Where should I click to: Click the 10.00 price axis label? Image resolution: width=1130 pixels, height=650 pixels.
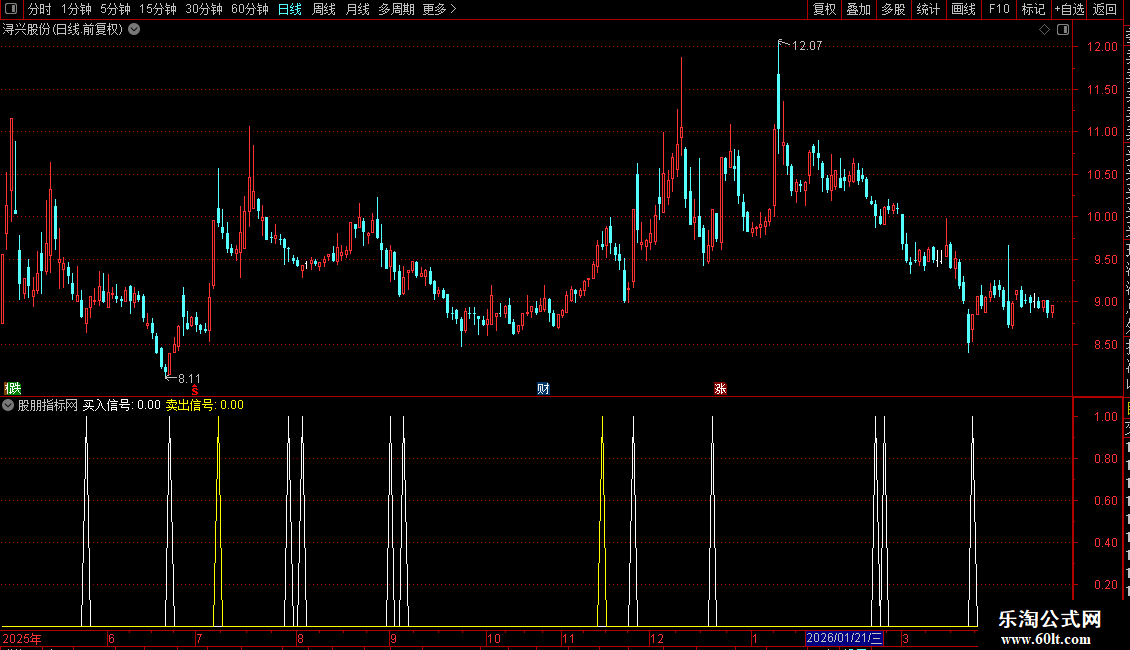click(1102, 217)
